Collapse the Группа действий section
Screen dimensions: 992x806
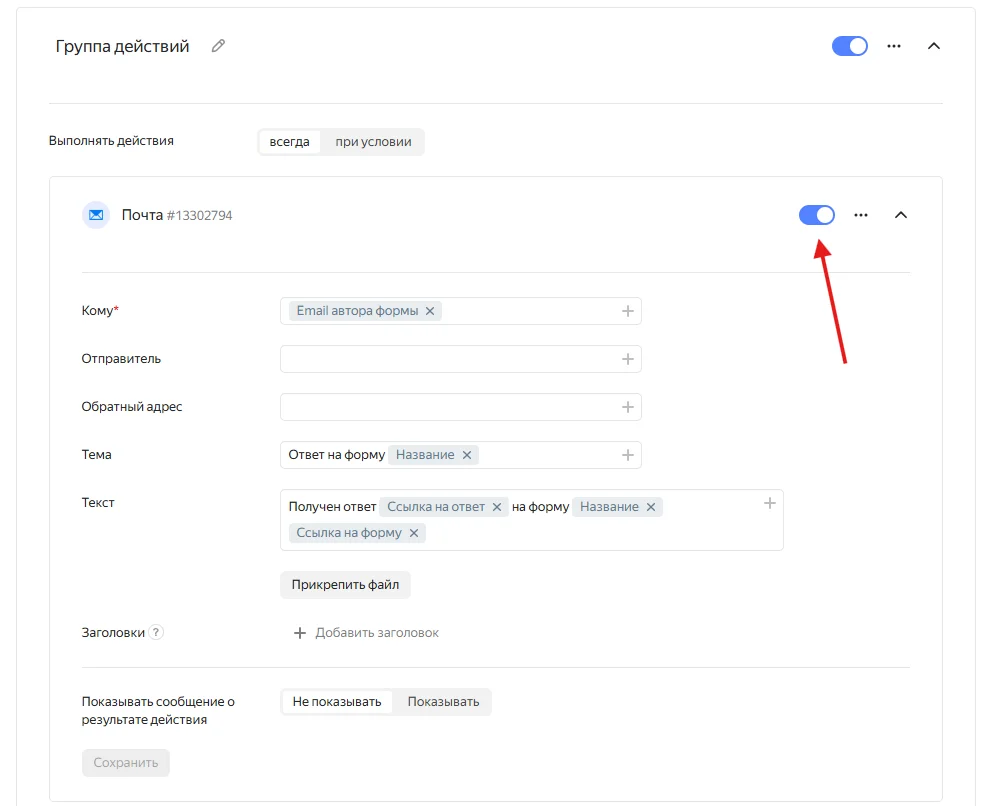point(934,46)
